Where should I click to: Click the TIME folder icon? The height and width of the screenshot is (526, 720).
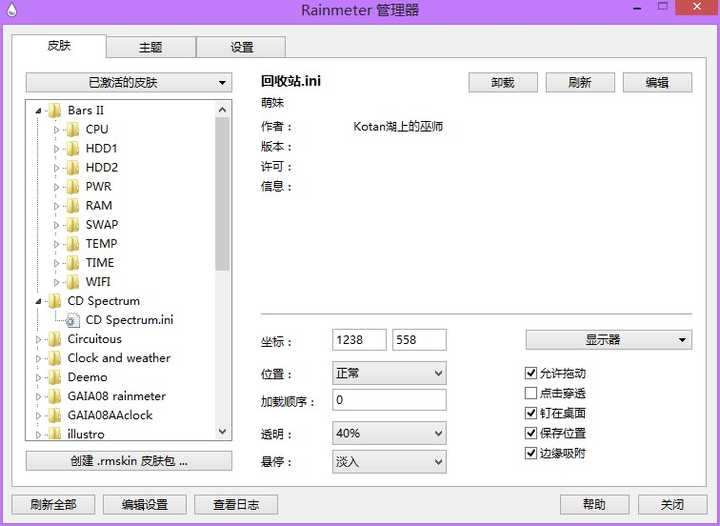coord(73,263)
